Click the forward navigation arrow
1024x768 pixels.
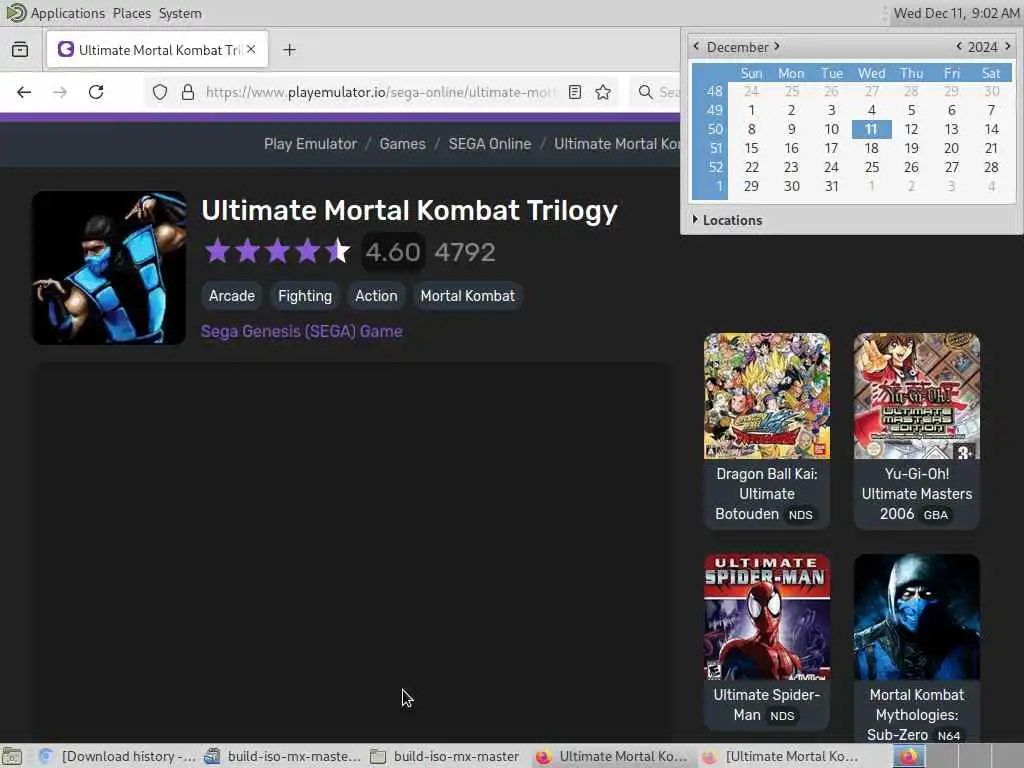[60, 92]
